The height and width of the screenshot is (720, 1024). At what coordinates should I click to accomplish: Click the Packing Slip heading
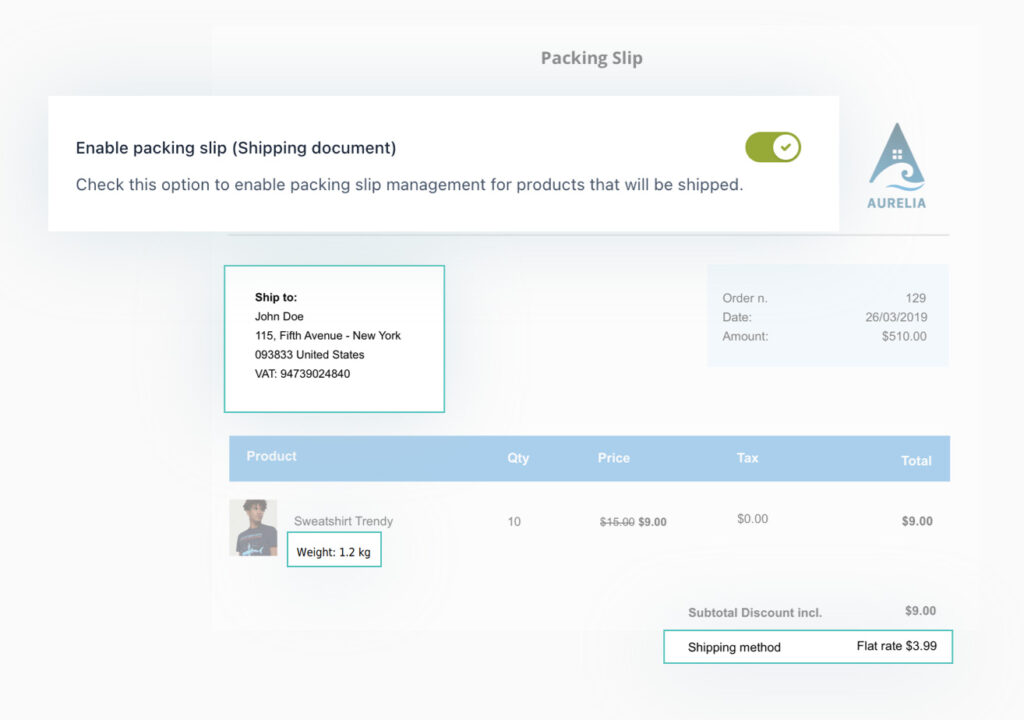coord(591,58)
